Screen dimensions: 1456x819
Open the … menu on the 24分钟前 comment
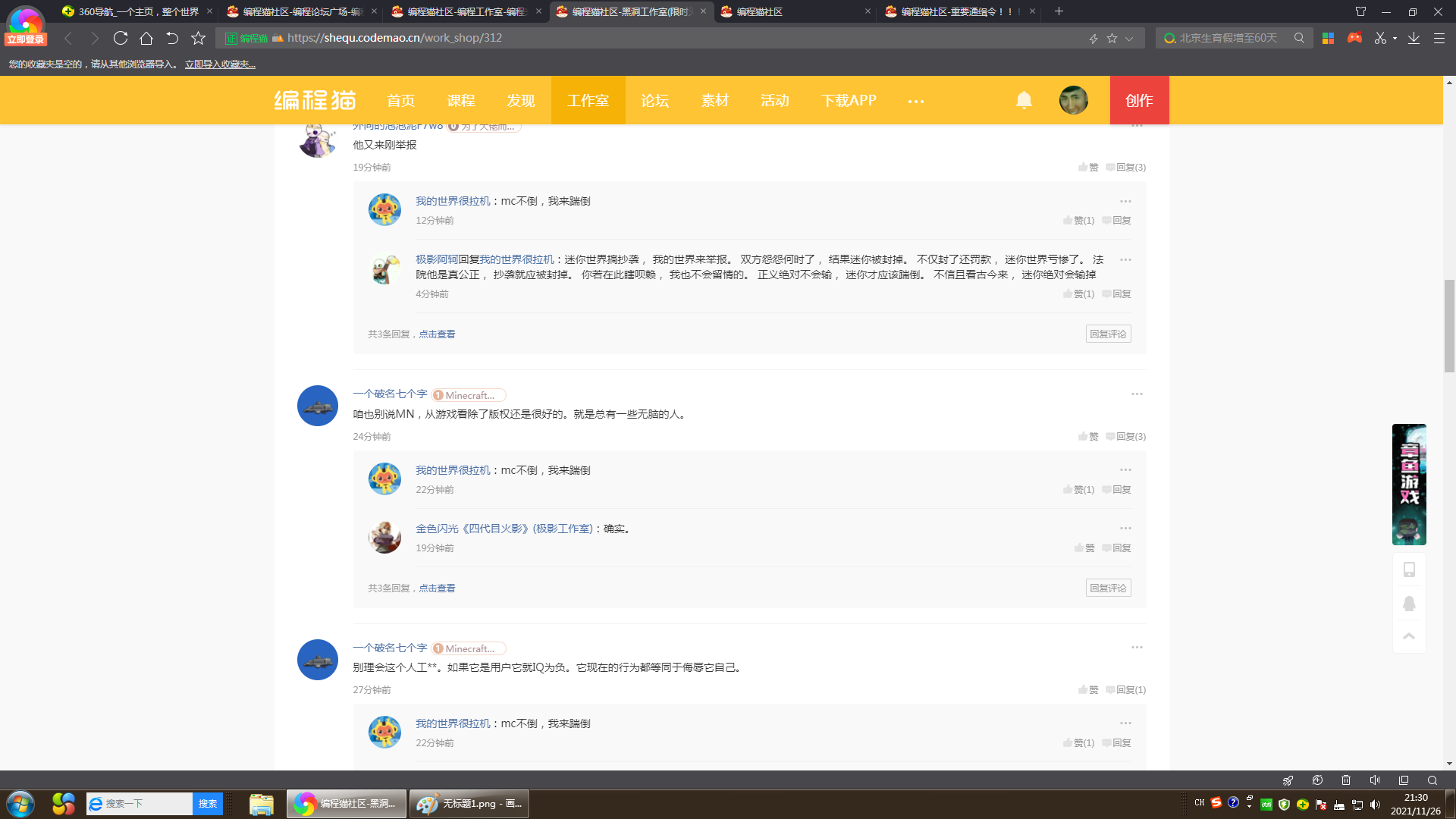(1137, 394)
